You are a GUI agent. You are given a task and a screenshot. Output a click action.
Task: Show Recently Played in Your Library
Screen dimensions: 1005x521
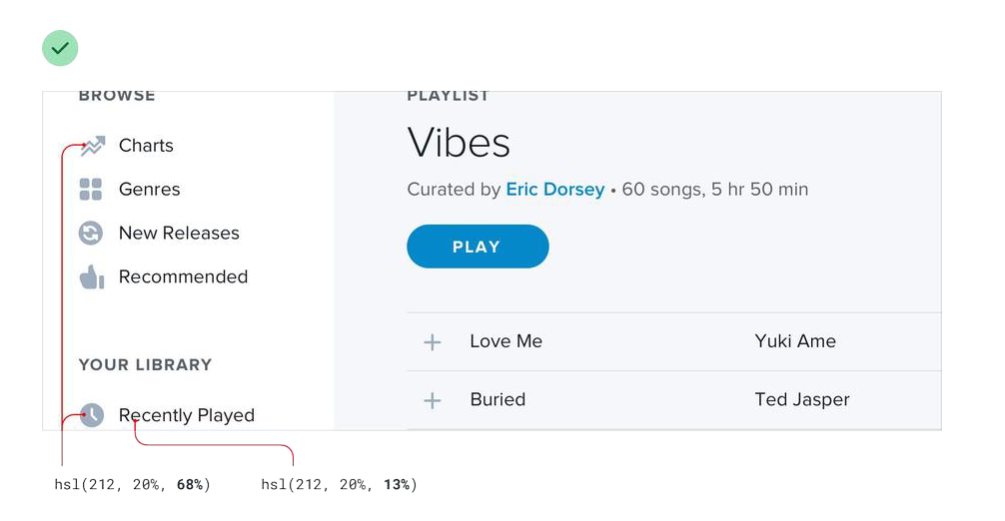186,415
